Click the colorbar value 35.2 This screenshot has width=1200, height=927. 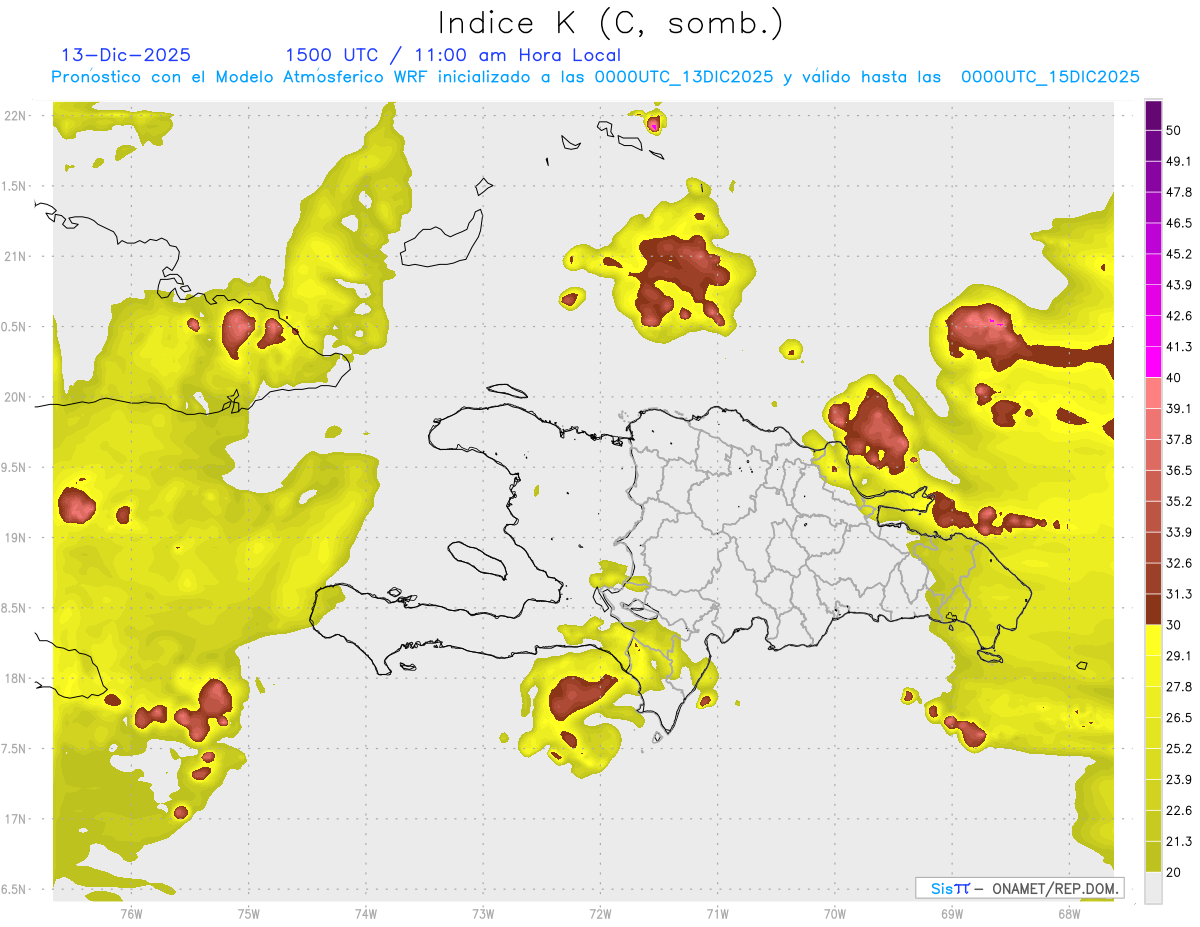point(1180,501)
